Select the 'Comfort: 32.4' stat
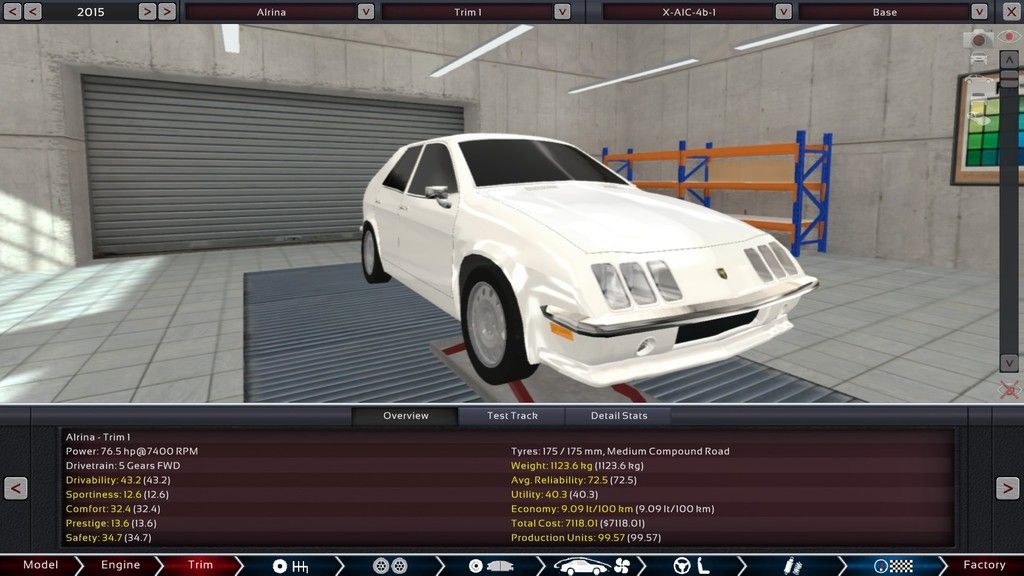 112,509
